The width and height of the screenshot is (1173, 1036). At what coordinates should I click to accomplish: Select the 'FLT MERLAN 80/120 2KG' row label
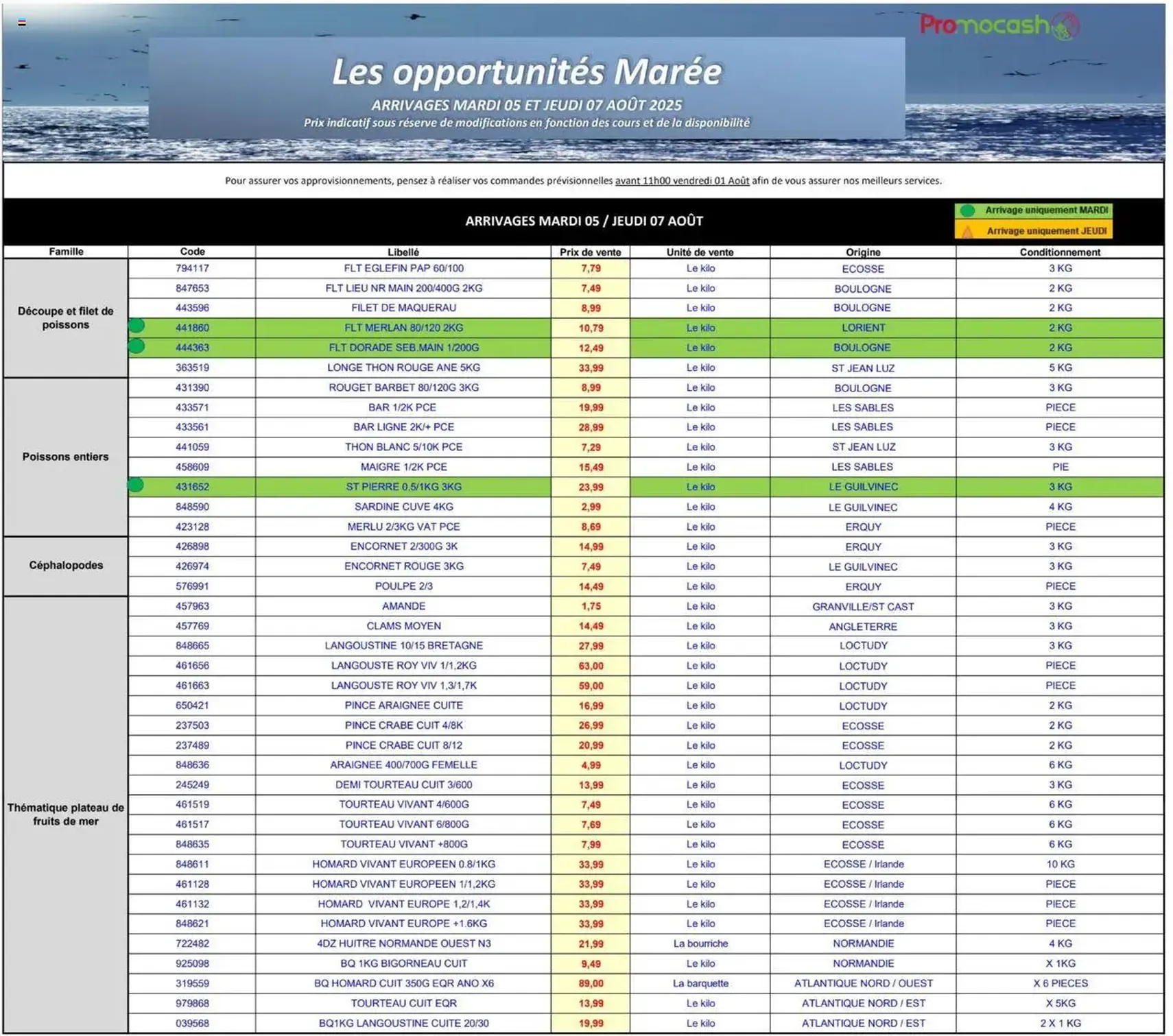(403, 328)
